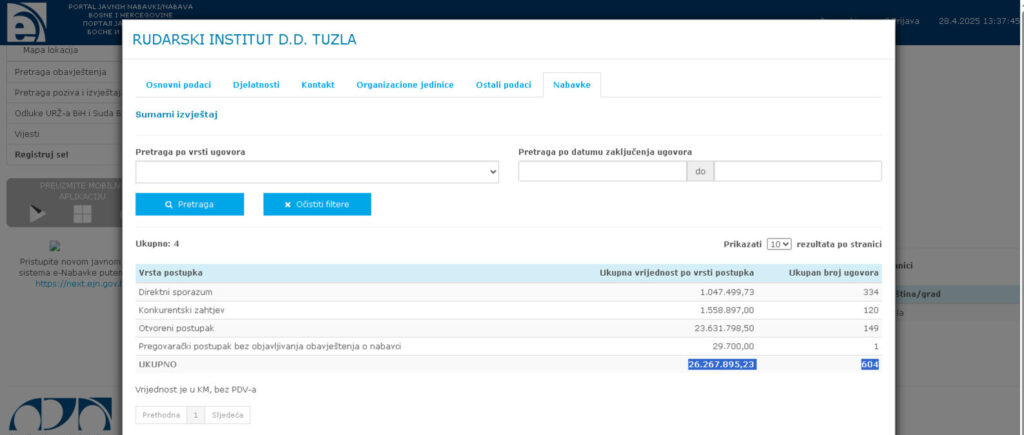Click the highlighted total 26.267.895,23
Viewport: 1024px width, 435px height.
click(722, 364)
